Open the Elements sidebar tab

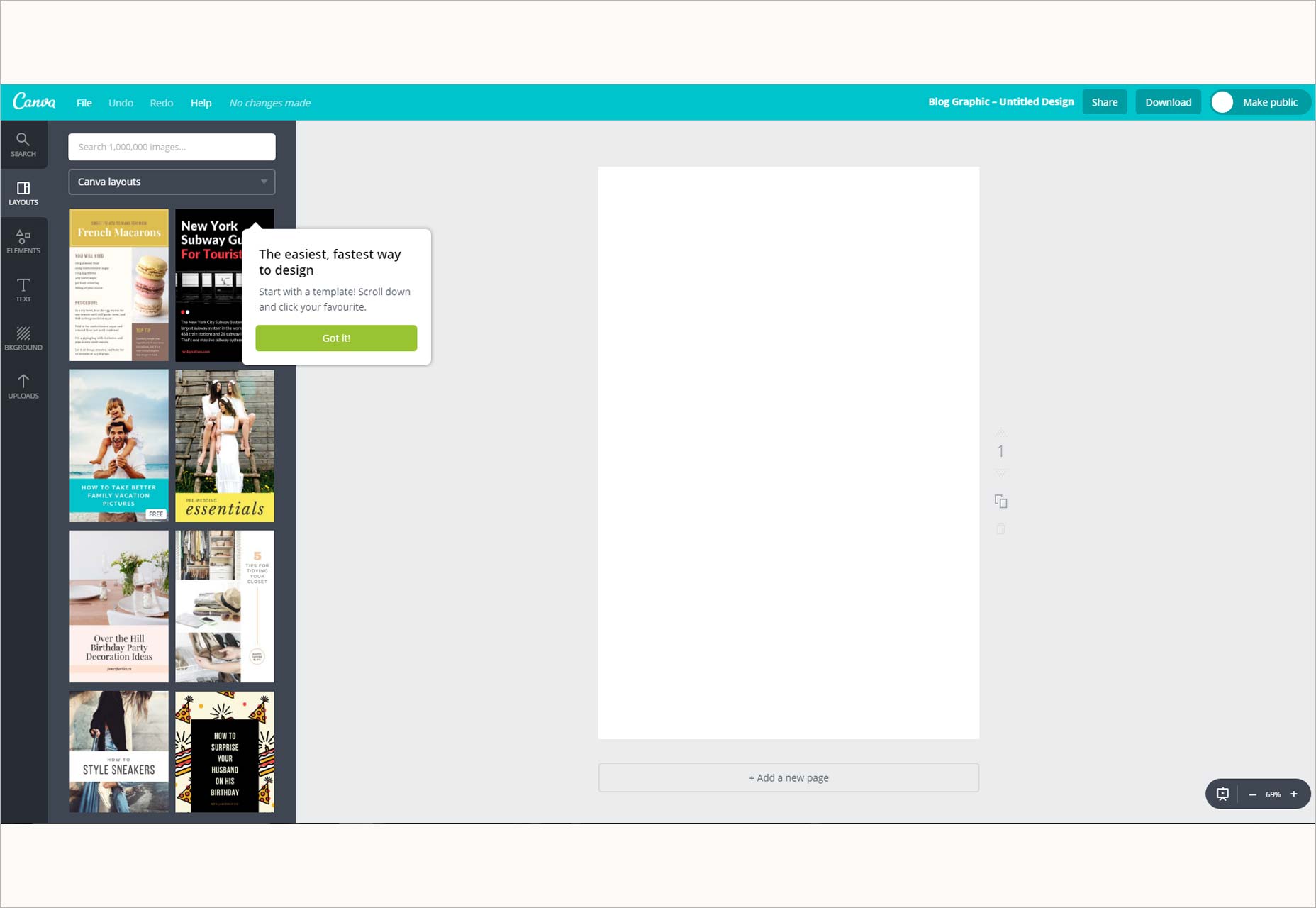point(23,241)
